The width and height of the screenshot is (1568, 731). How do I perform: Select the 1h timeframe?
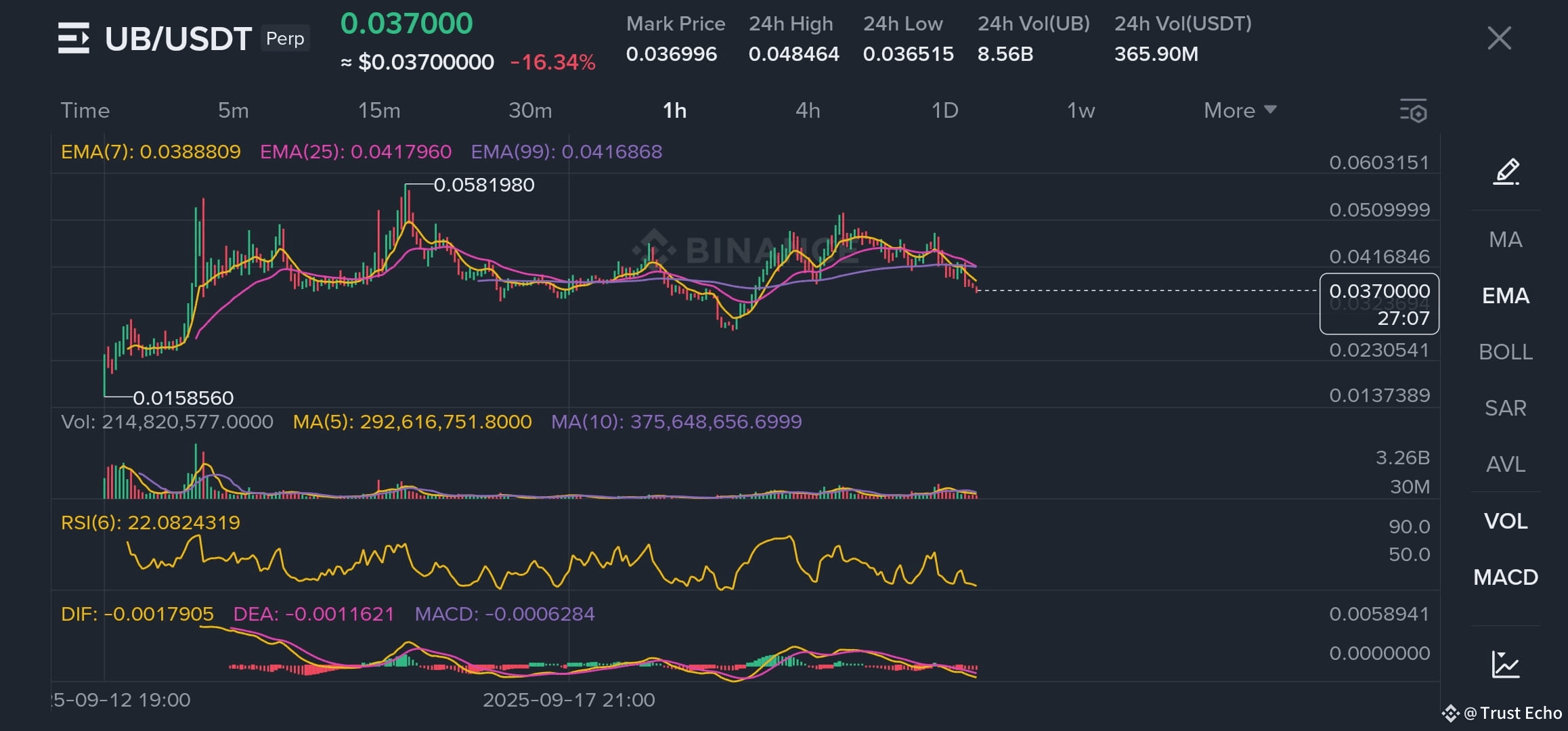pos(674,110)
